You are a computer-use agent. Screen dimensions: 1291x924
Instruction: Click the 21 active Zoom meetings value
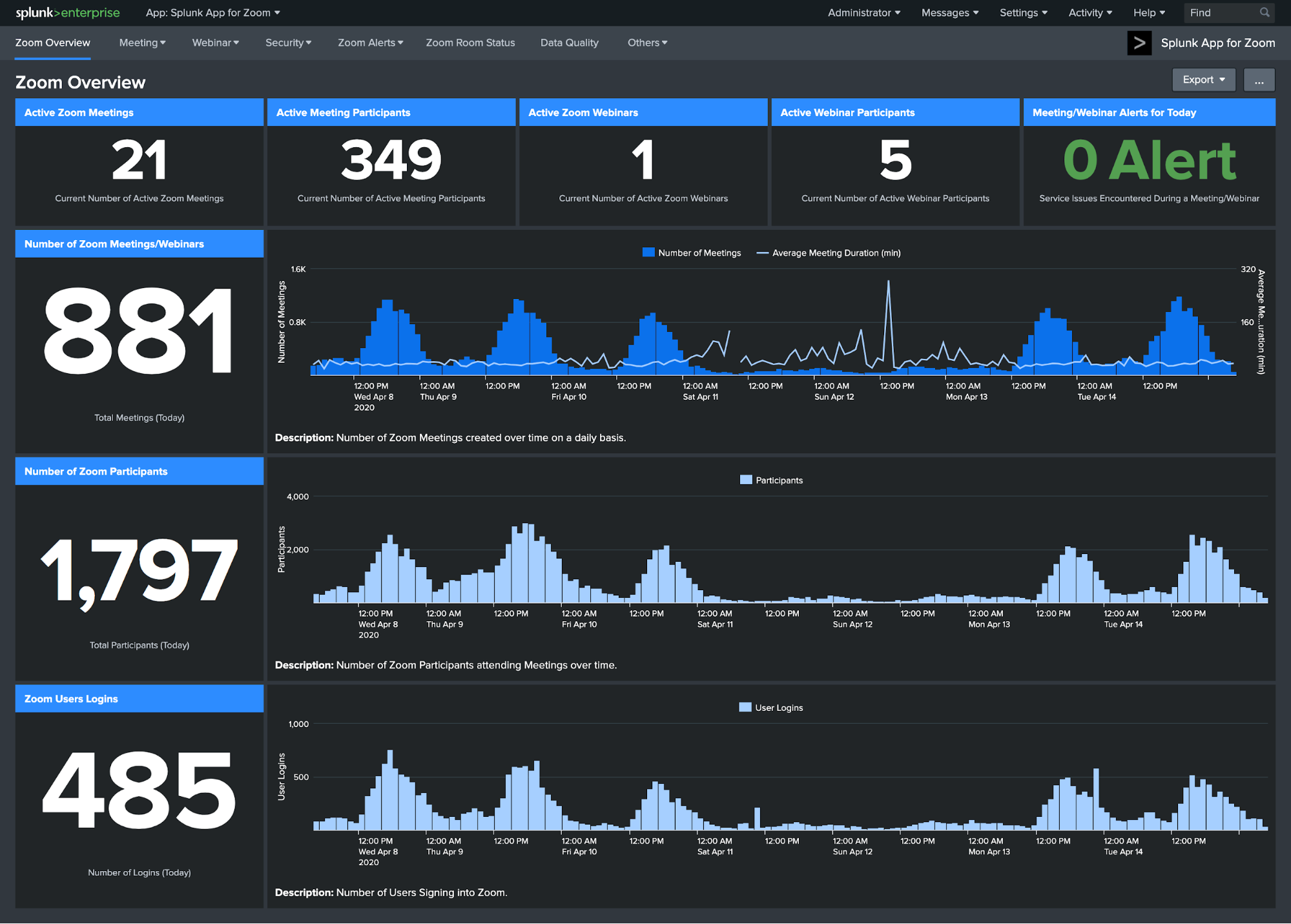pyautogui.click(x=139, y=160)
